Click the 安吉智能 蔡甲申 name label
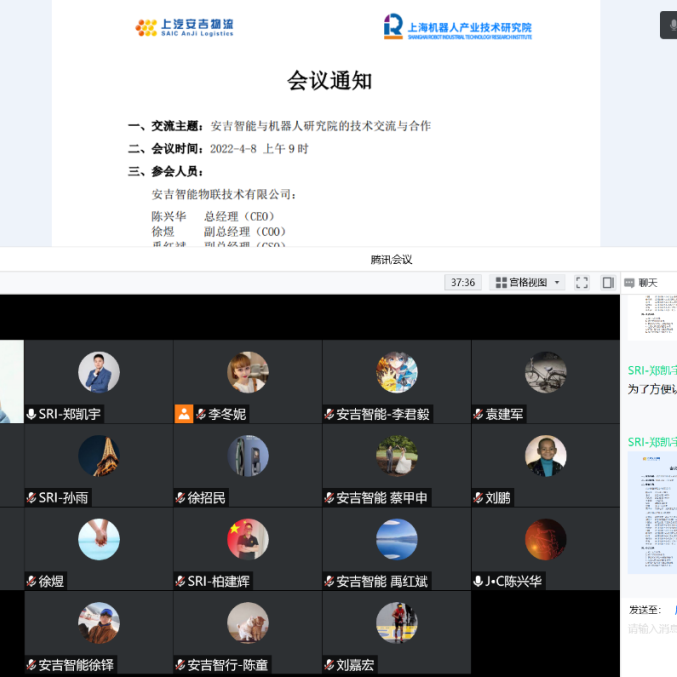The height and width of the screenshot is (677, 677). pos(382,498)
